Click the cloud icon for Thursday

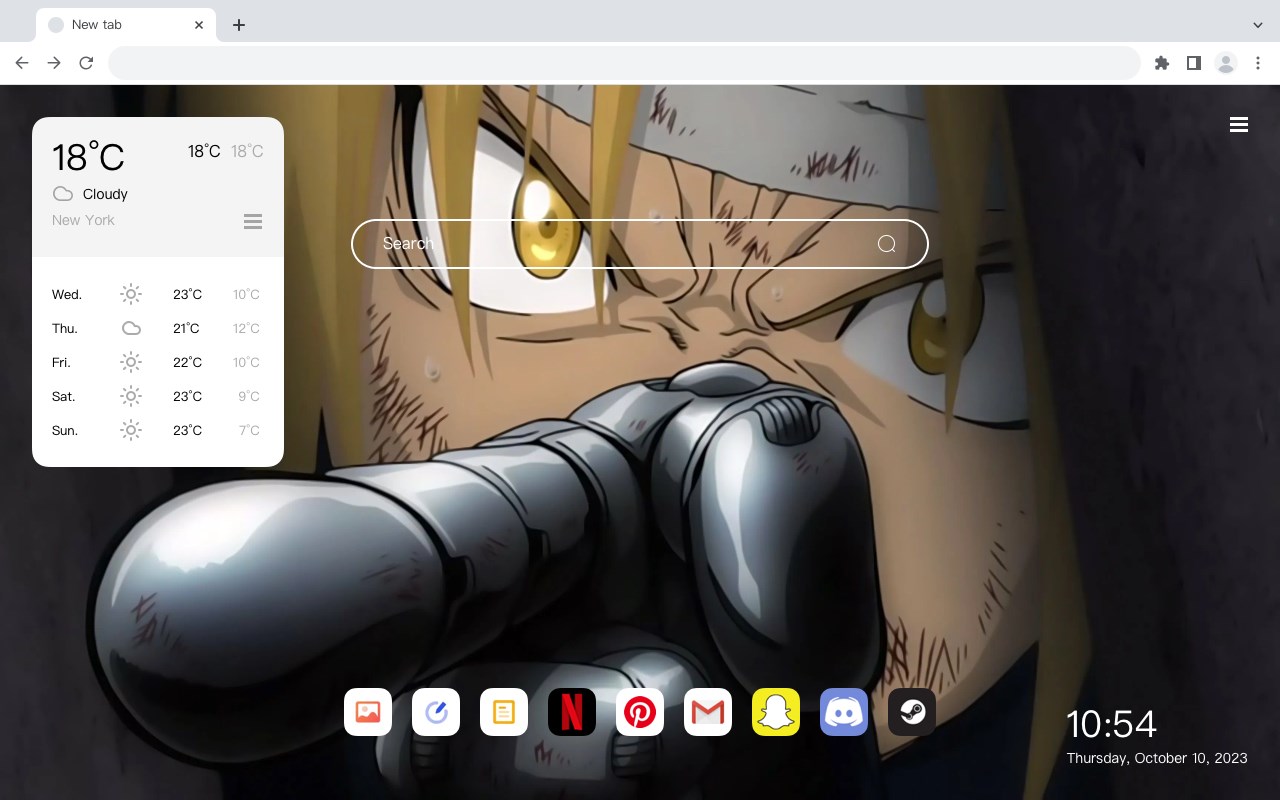131,328
